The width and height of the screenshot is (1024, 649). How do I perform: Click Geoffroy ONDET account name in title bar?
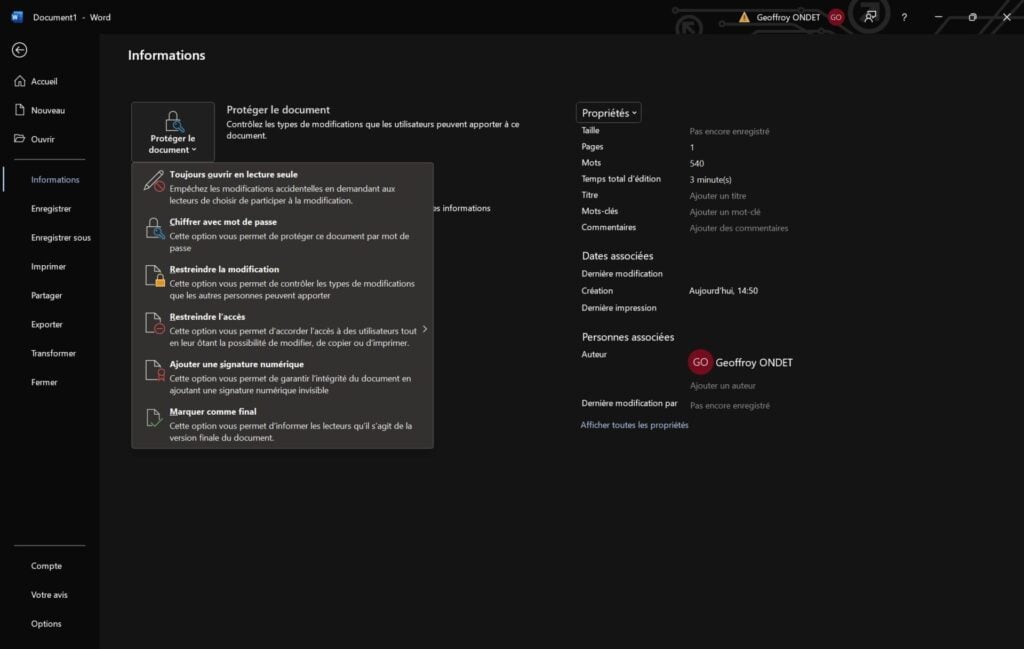[788, 17]
